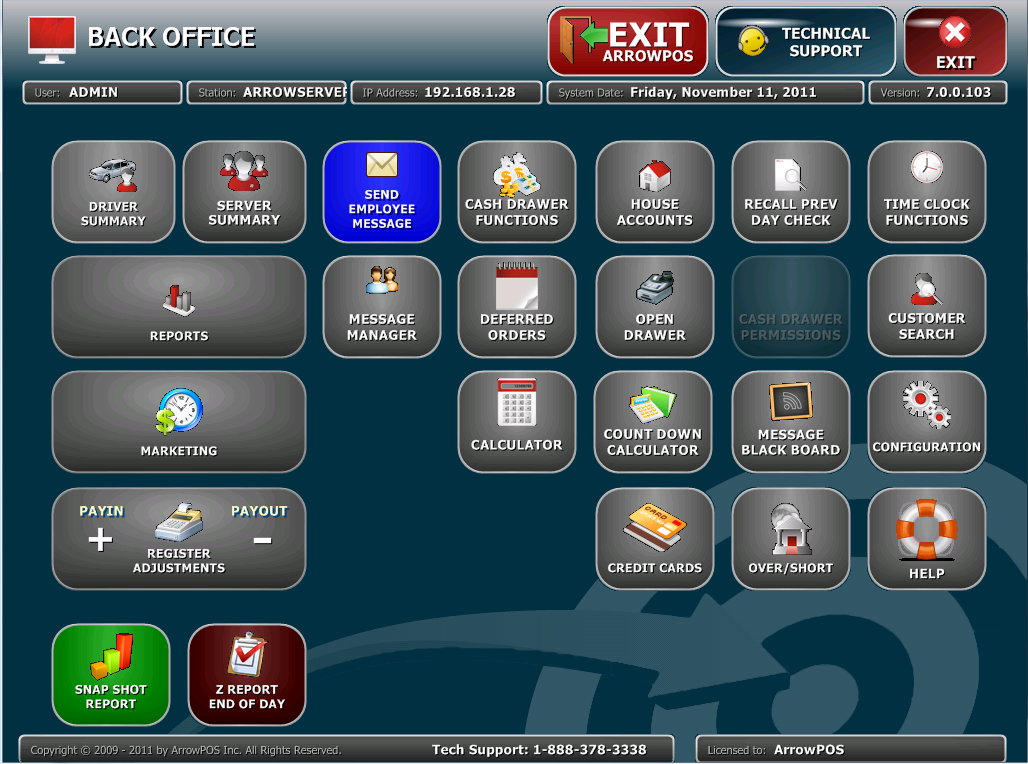Open Configuration settings

(x=926, y=421)
